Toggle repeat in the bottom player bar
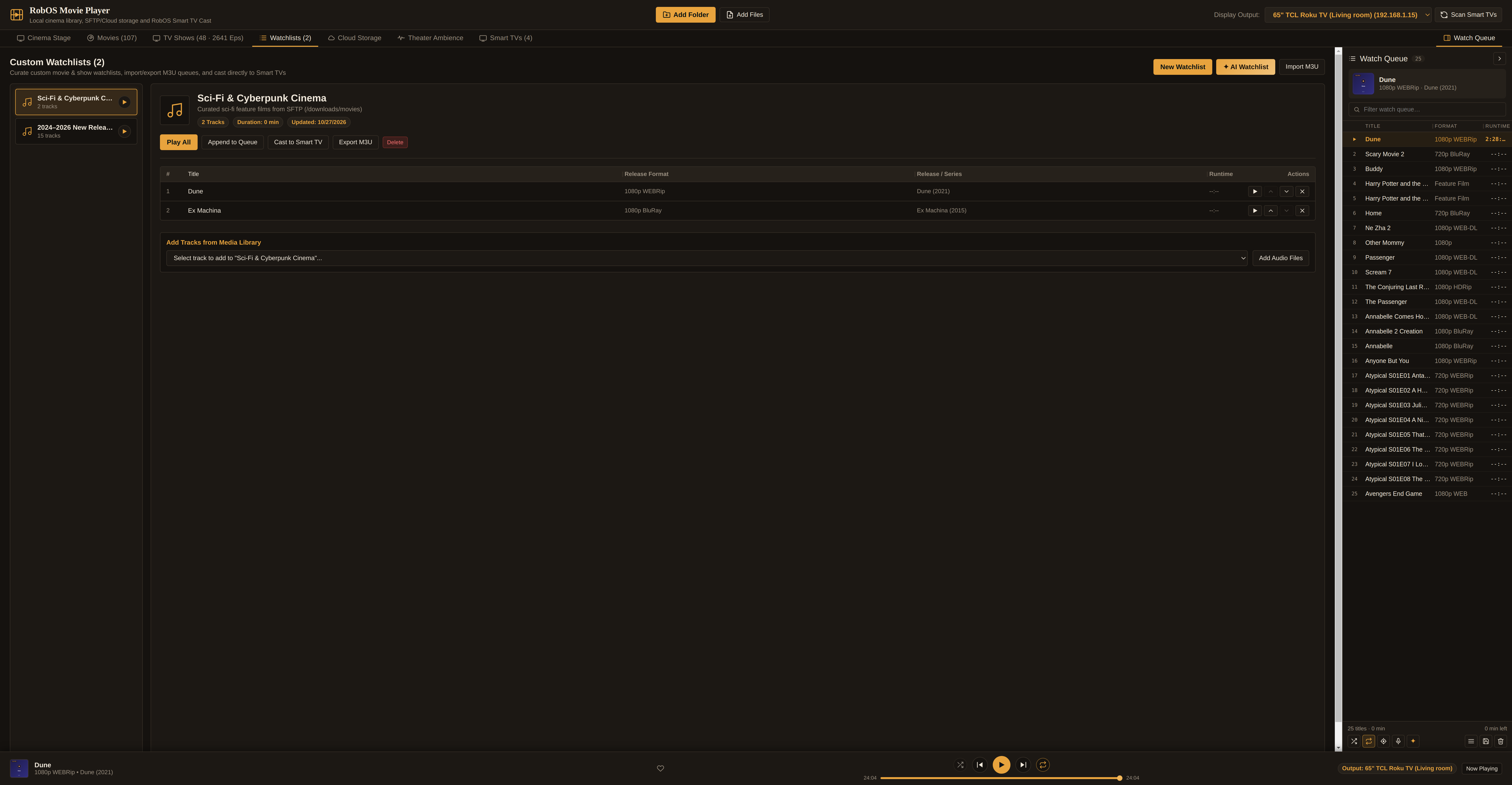1512x785 pixels. [x=1043, y=764]
